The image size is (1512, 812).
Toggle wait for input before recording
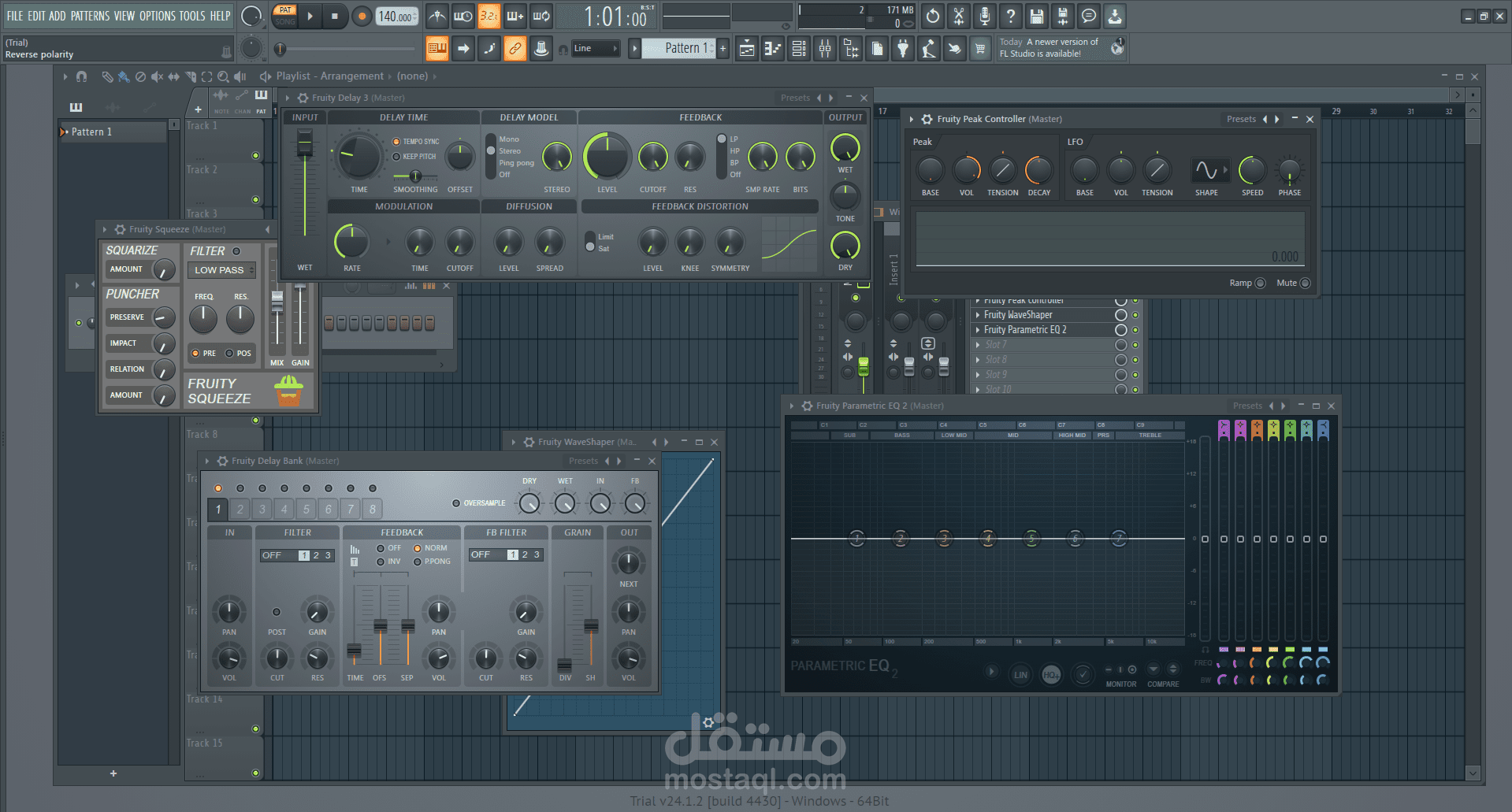pyautogui.click(x=463, y=16)
